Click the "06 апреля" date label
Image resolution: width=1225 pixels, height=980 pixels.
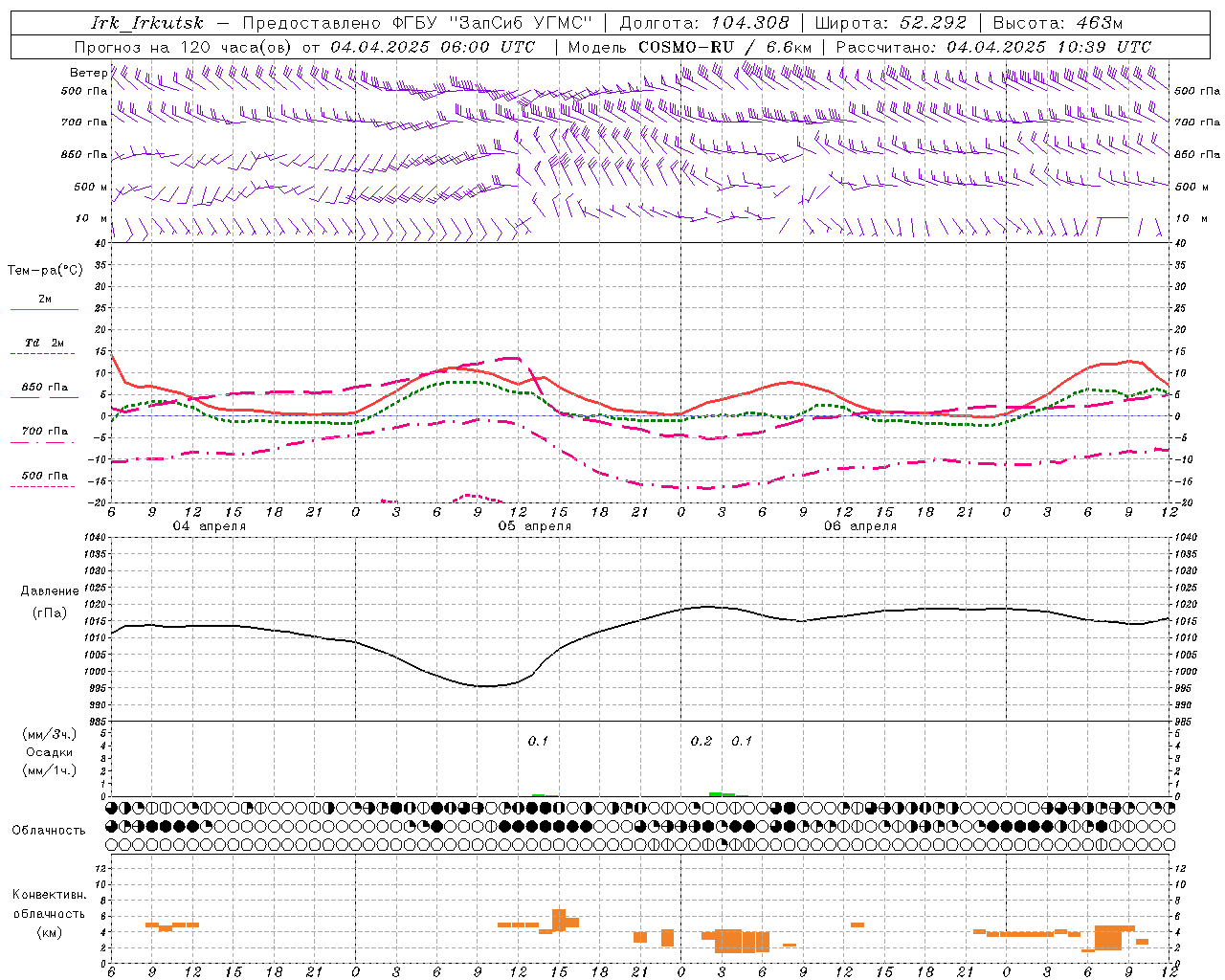(x=860, y=526)
